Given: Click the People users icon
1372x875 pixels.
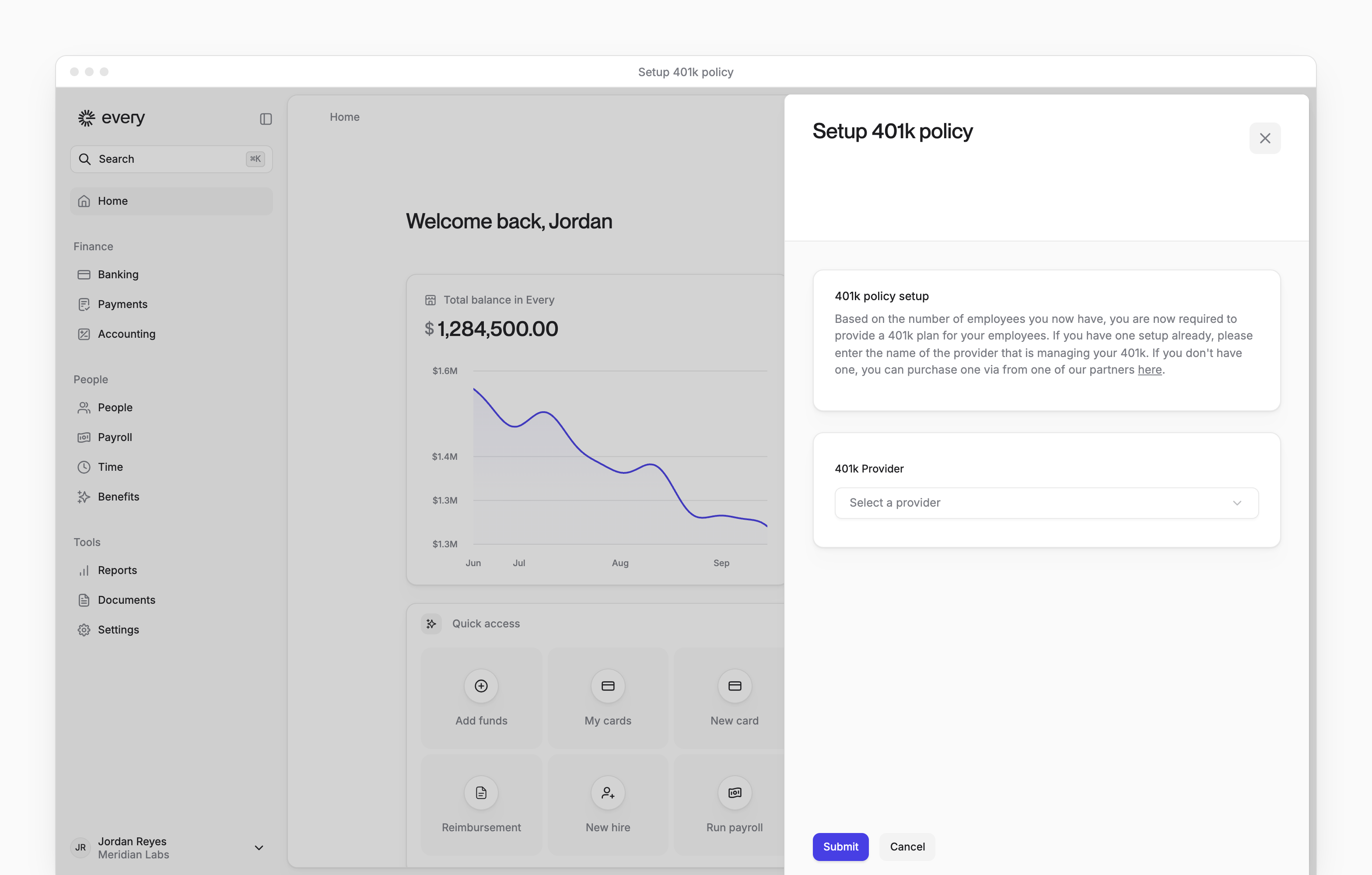Looking at the screenshot, I should (x=84, y=407).
